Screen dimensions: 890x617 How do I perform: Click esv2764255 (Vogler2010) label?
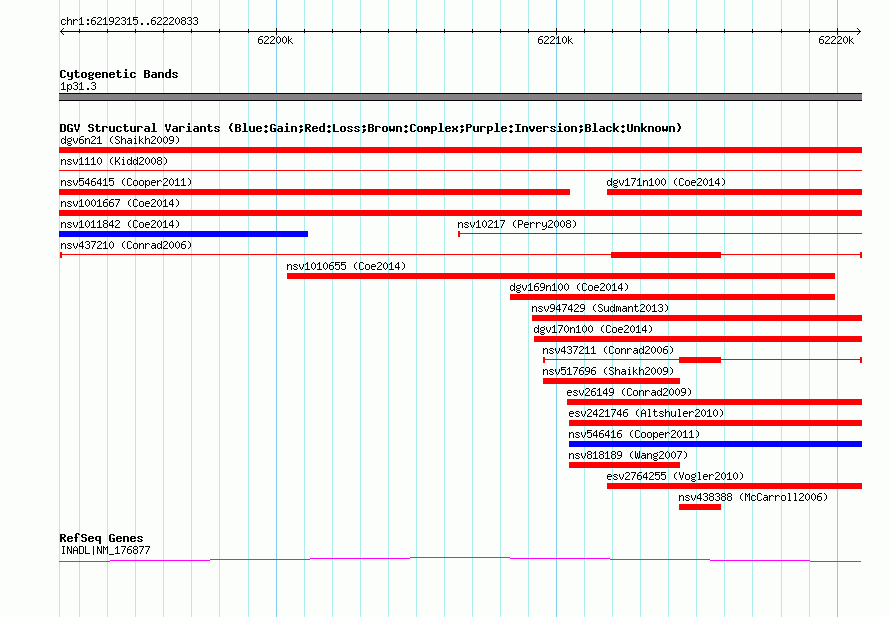pyautogui.click(x=675, y=476)
